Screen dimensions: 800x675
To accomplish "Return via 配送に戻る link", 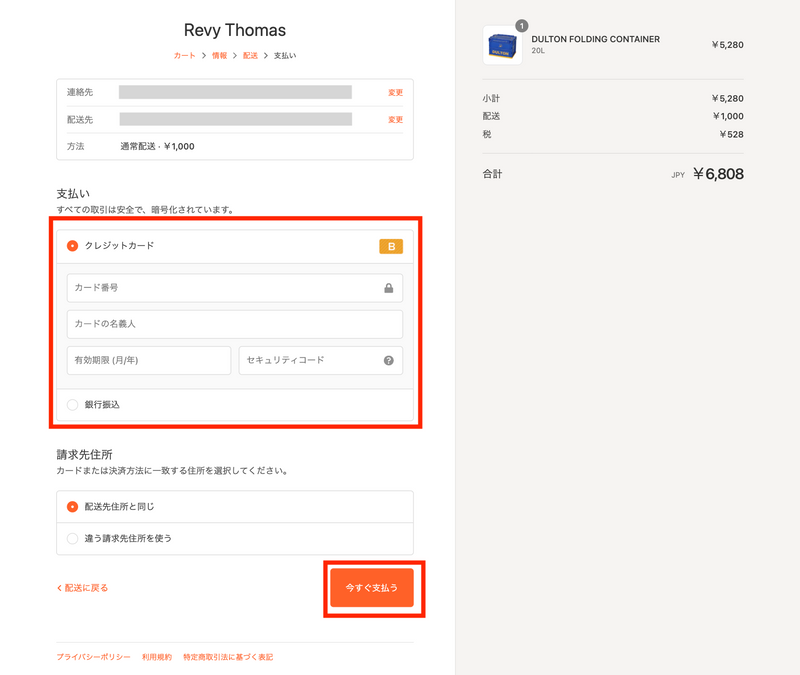I will click(x=83, y=588).
